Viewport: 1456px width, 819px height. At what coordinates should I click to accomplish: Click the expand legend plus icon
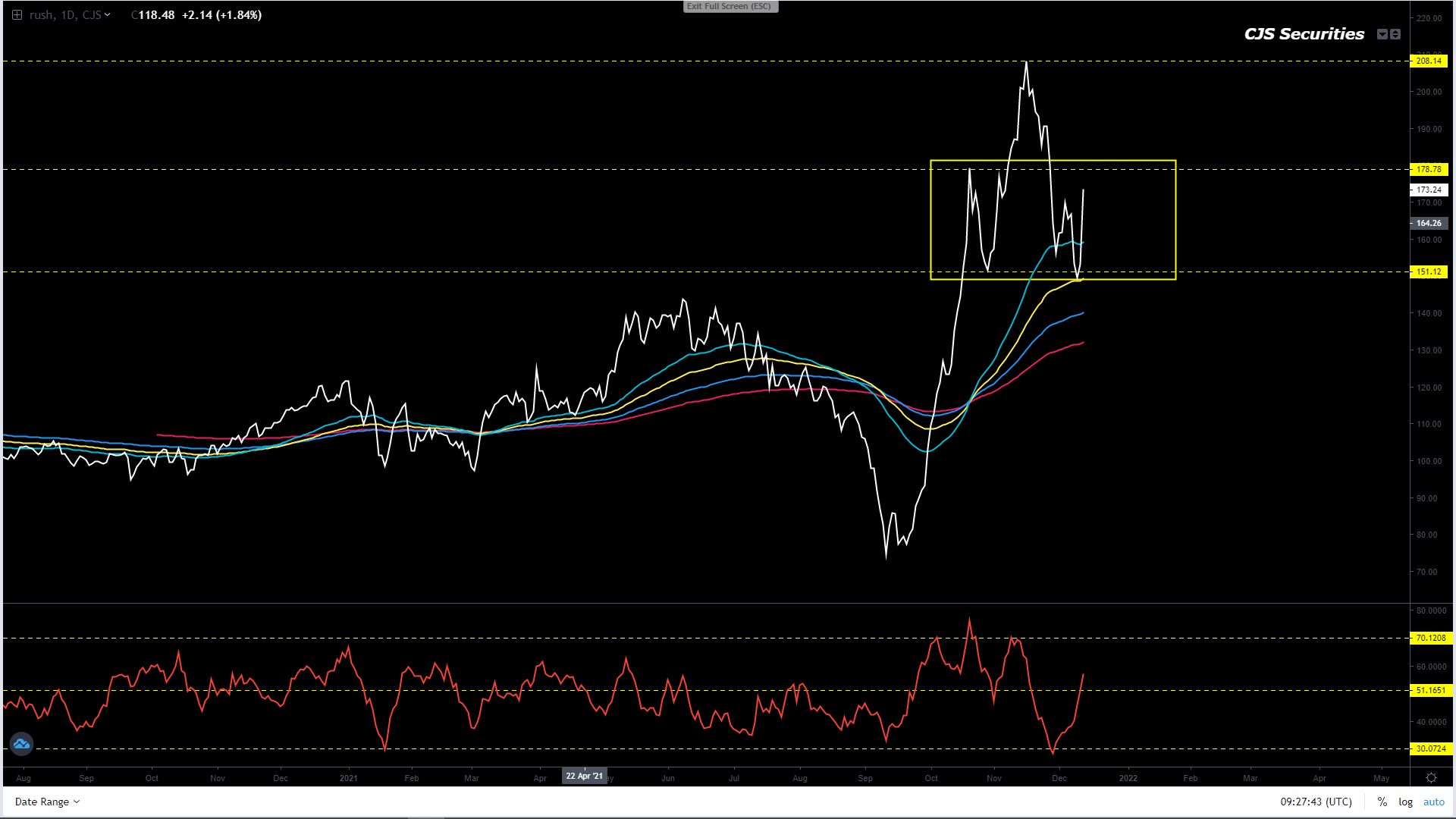coord(17,15)
